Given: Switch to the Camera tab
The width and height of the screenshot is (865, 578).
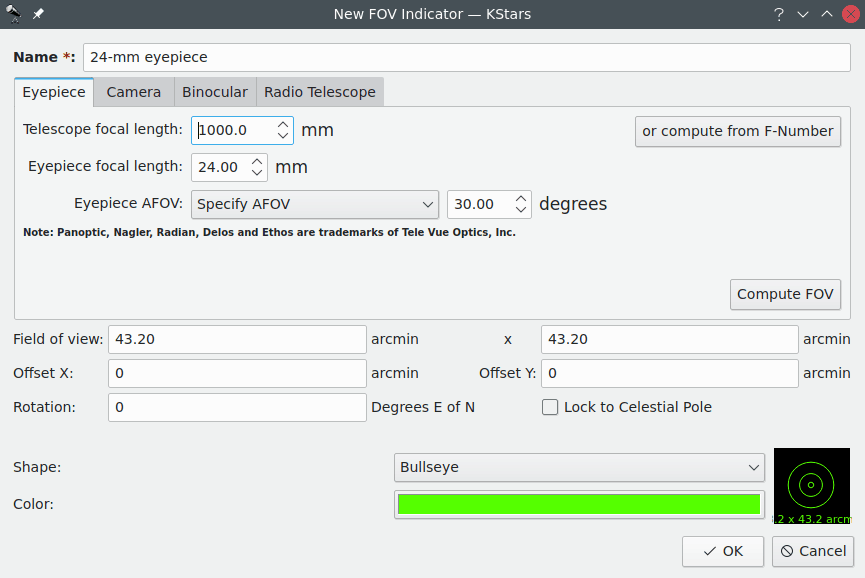Looking at the screenshot, I should point(134,92).
